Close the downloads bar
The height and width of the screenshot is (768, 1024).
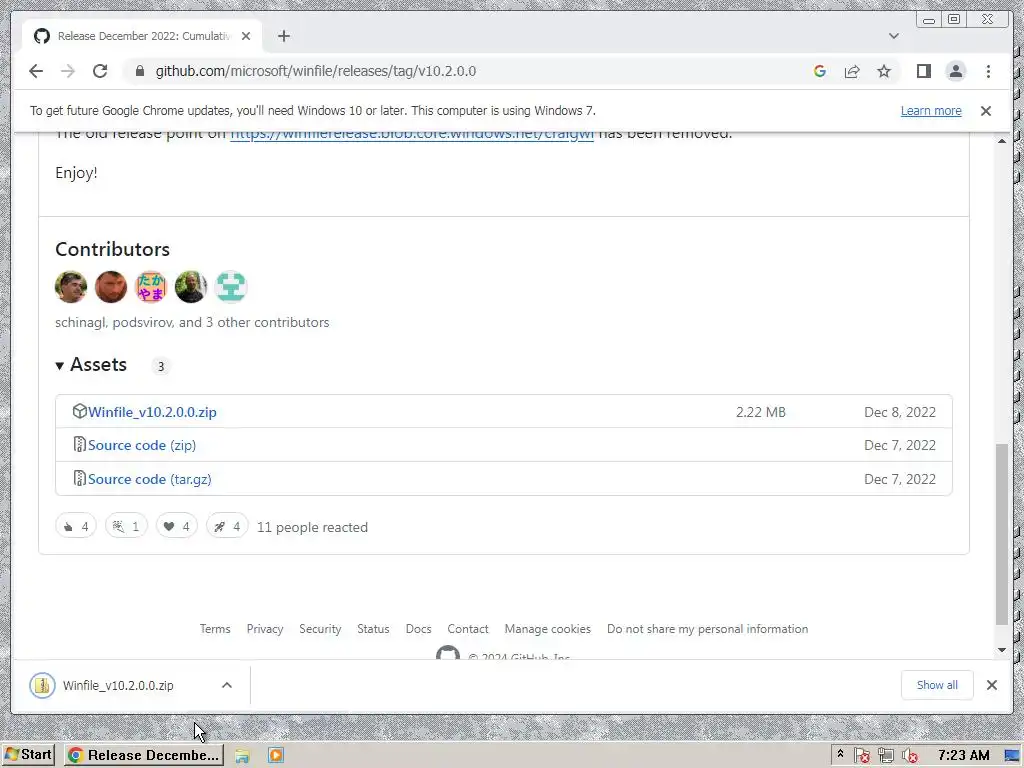click(x=991, y=685)
